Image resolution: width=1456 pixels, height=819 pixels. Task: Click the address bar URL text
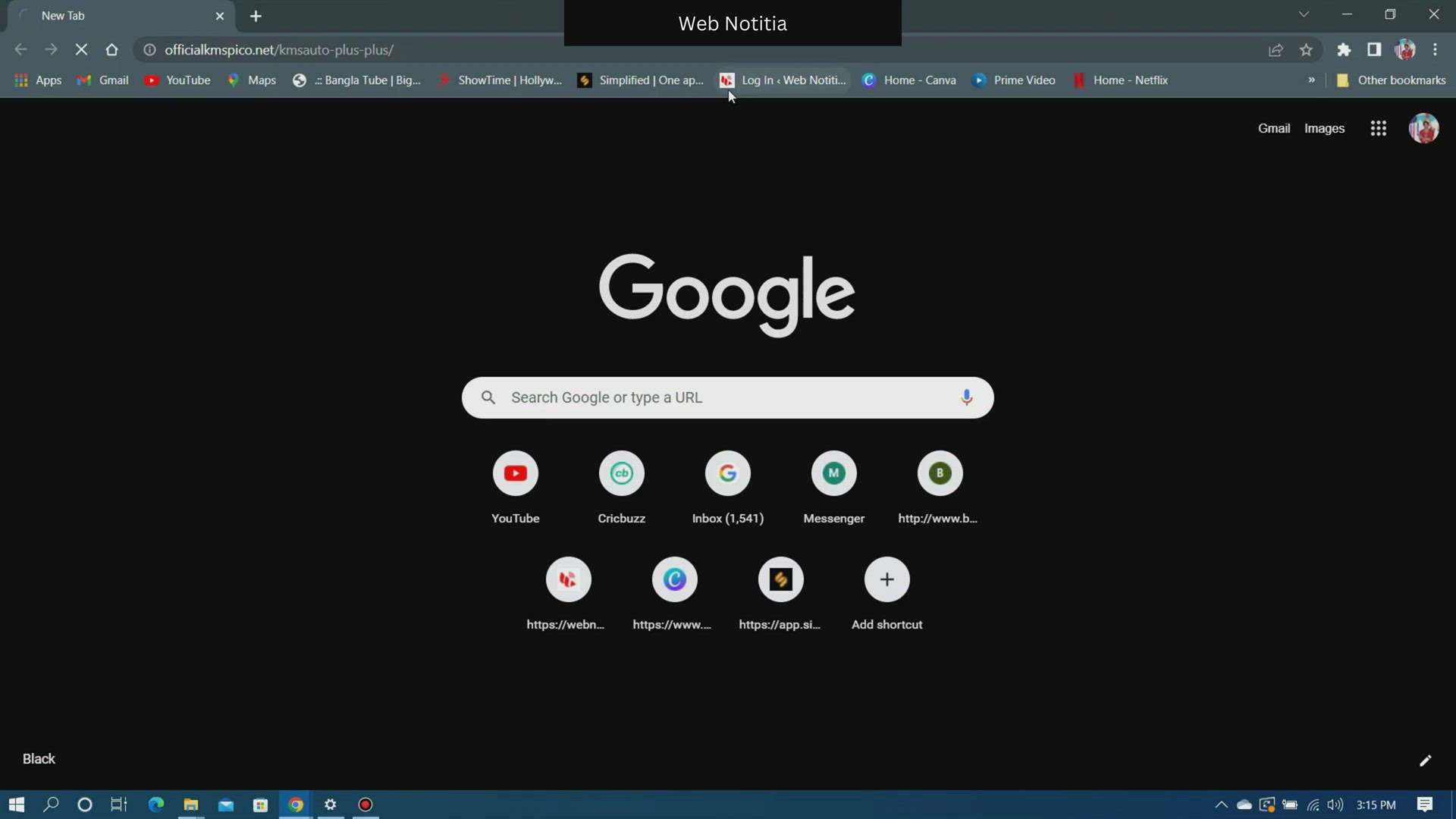279,49
